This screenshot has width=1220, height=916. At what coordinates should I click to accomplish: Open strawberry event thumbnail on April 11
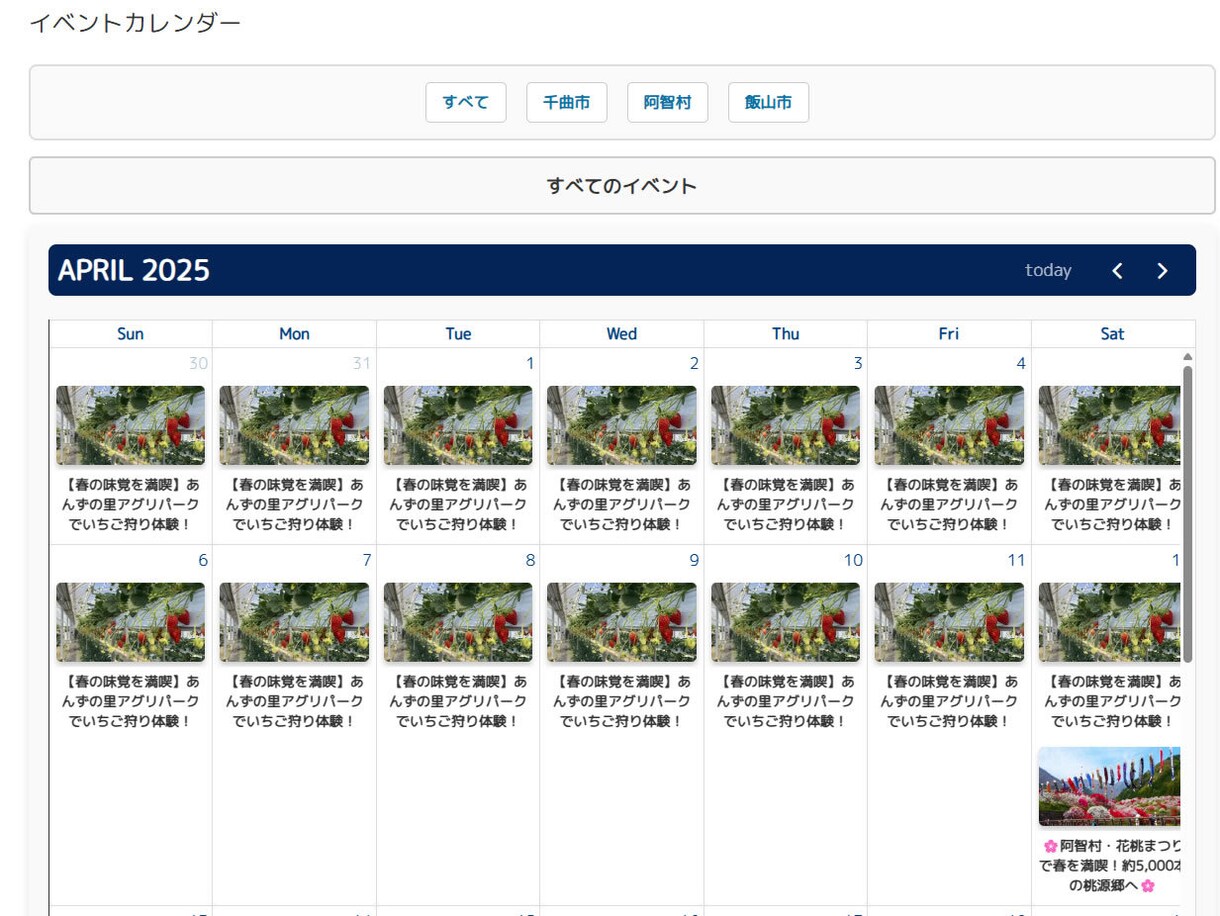[x=949, y=622]
